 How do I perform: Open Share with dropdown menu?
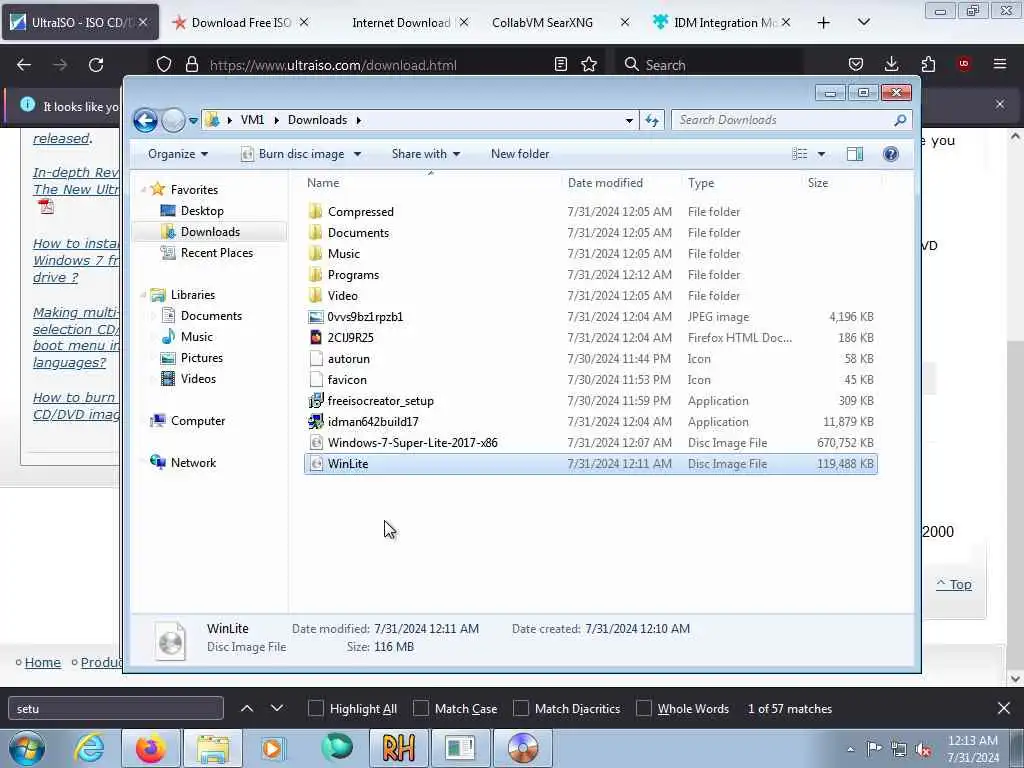(x=426, y=154)
